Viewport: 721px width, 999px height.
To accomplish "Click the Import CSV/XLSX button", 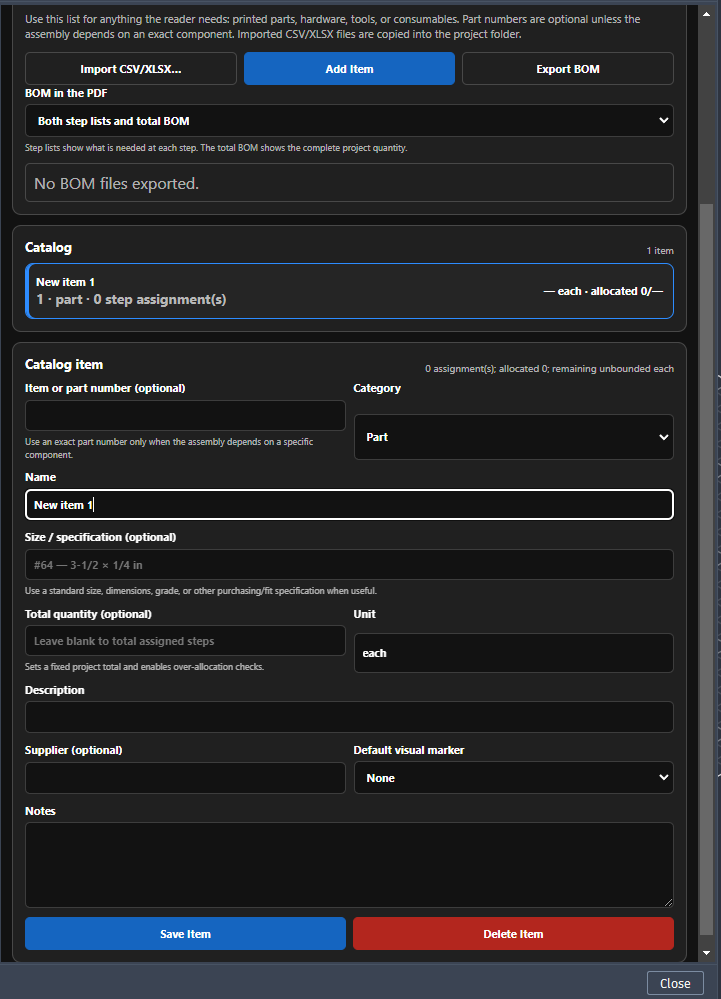I will 131,69.
